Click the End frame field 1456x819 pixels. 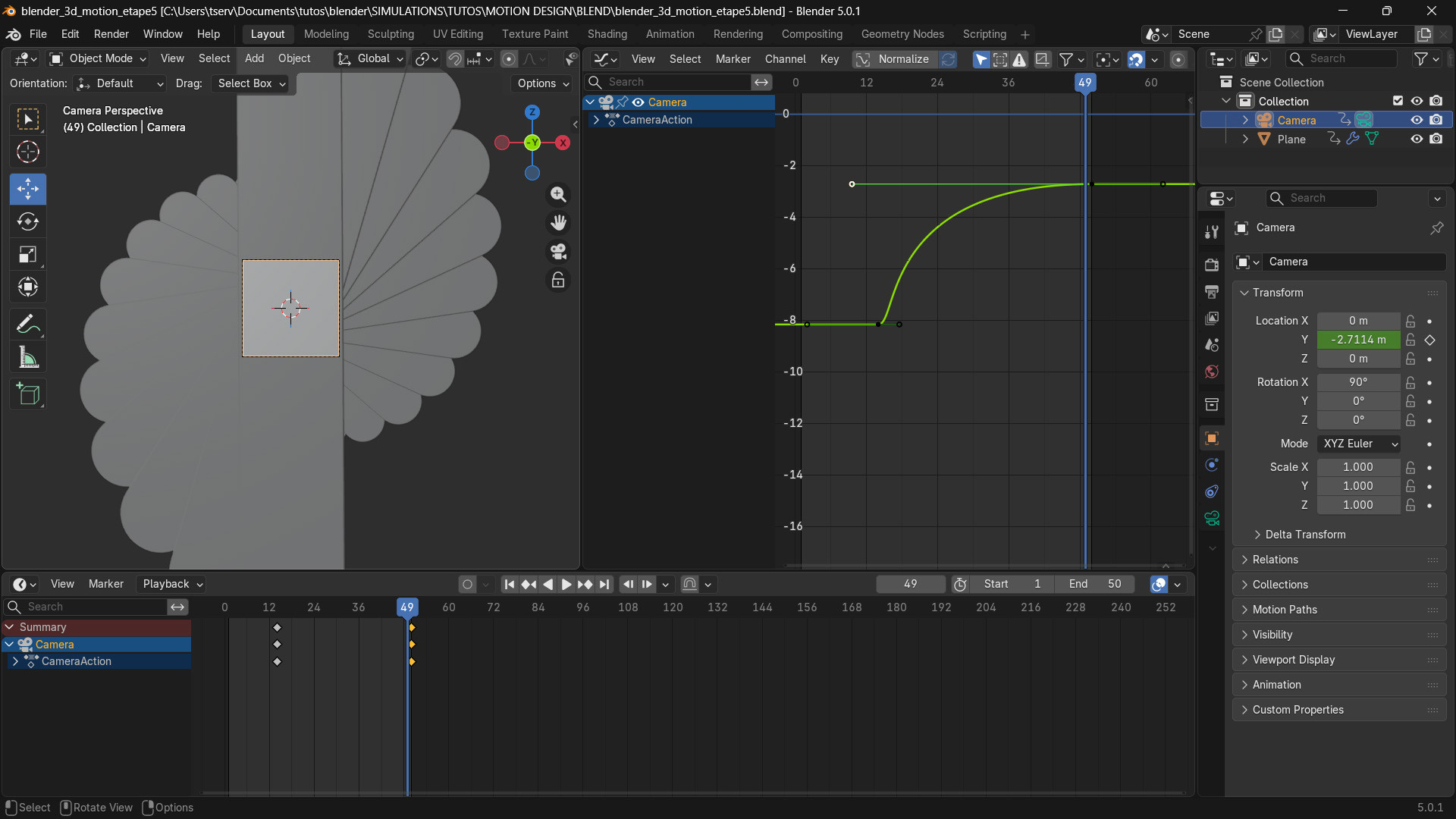[x=1094, y=584]
